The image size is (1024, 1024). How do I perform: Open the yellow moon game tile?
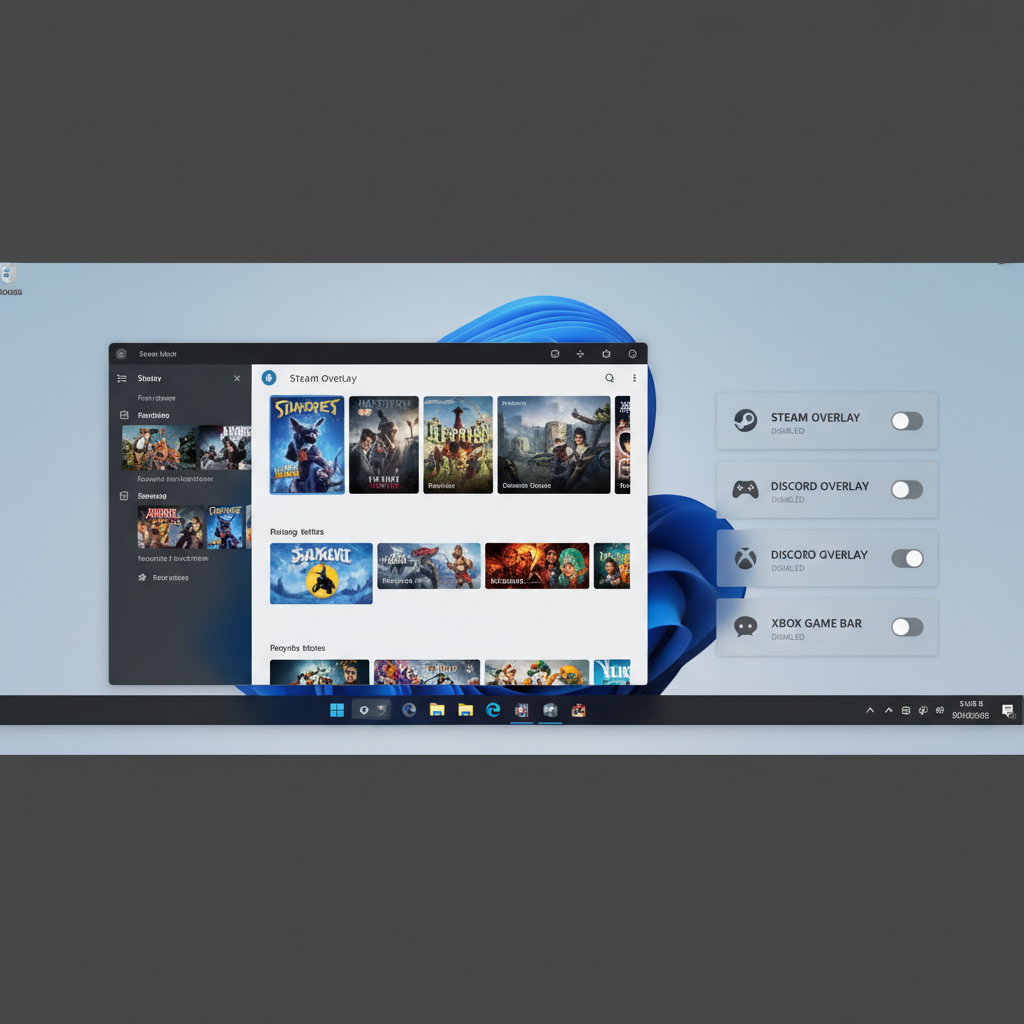point(321,573)
